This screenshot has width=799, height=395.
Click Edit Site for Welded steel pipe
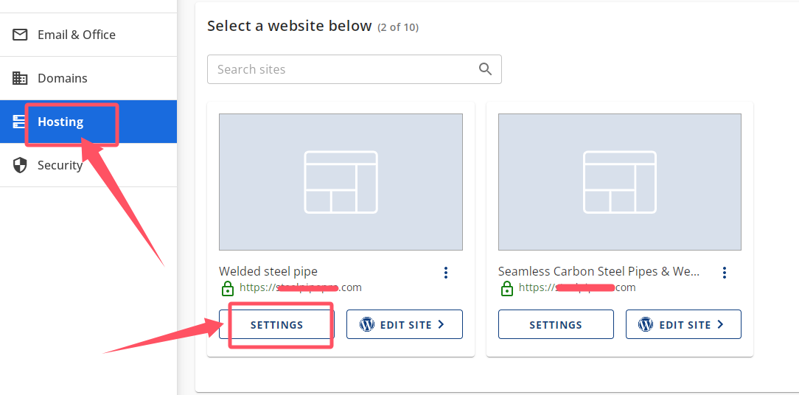(405, 324)
